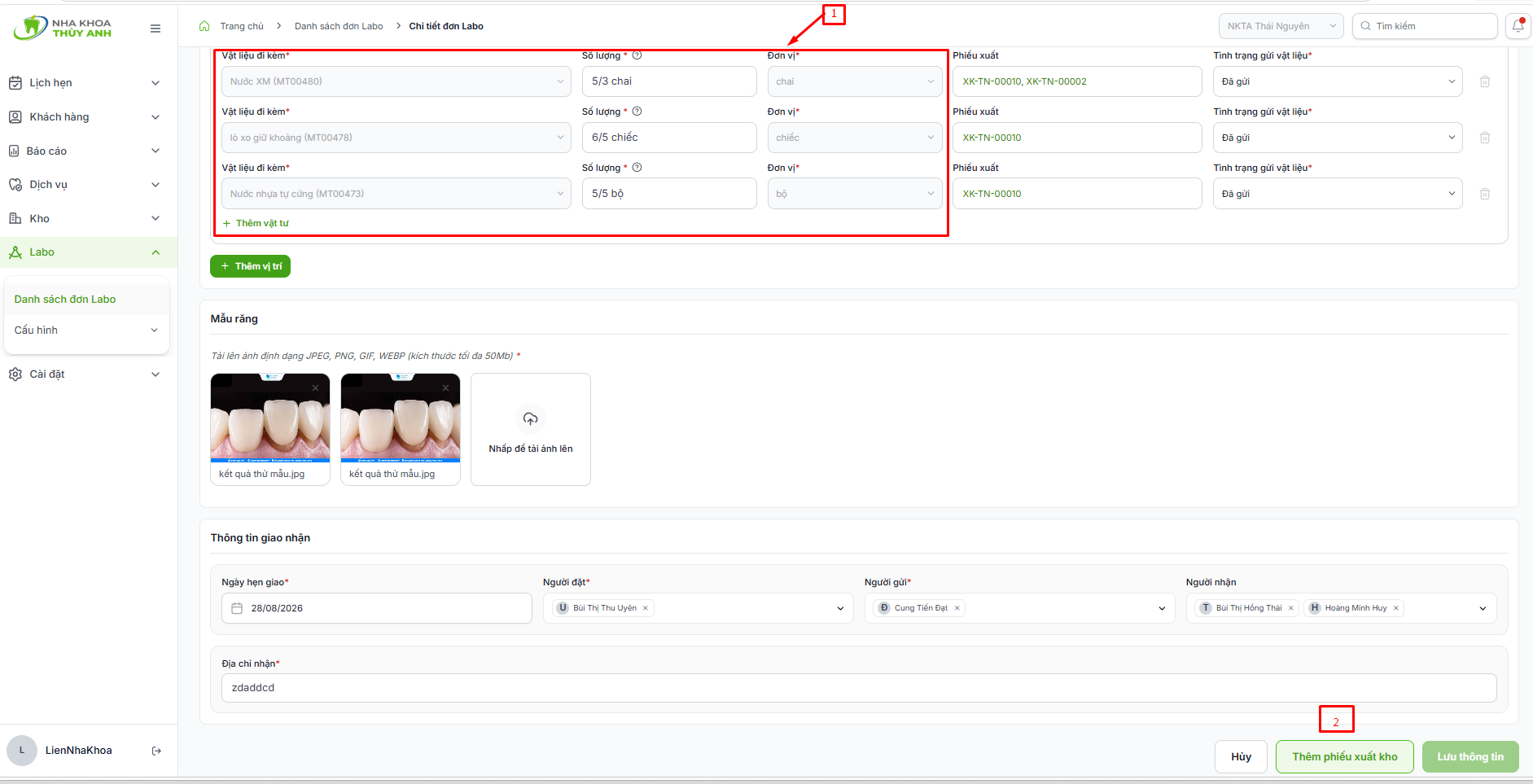Click the Địa chỉ nhận input field
The image size is (1533, 784).
point(859,688)
